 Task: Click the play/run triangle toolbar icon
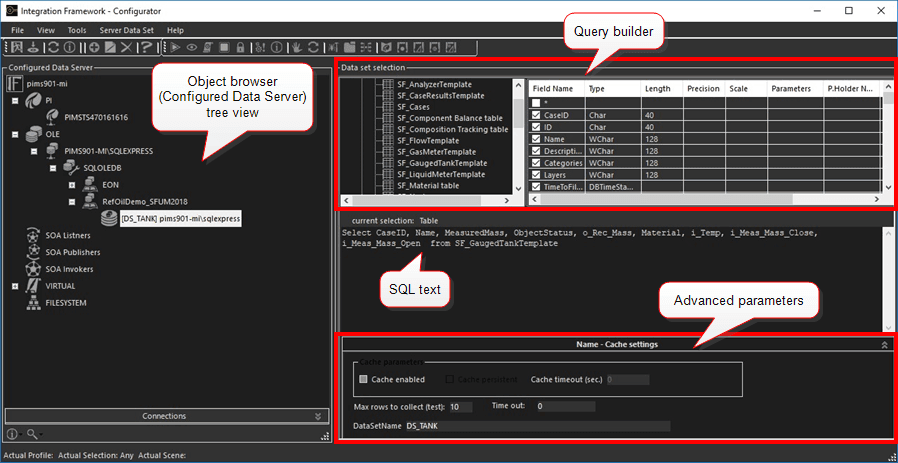tap(175, 48)
